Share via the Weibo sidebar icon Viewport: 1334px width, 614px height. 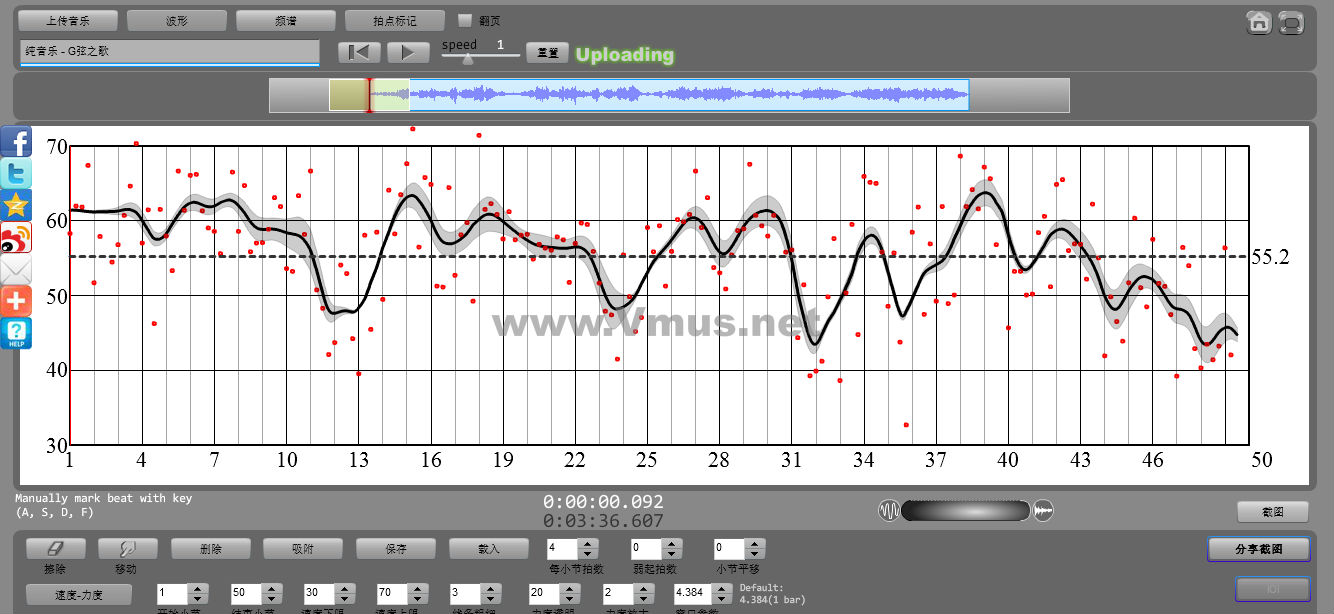click(16, 237)
